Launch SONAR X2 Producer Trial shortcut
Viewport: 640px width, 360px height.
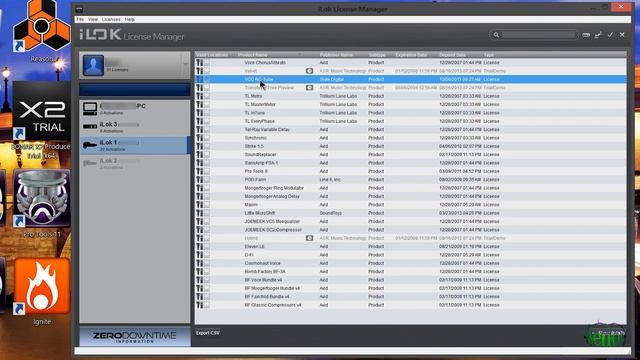(41, 120)
